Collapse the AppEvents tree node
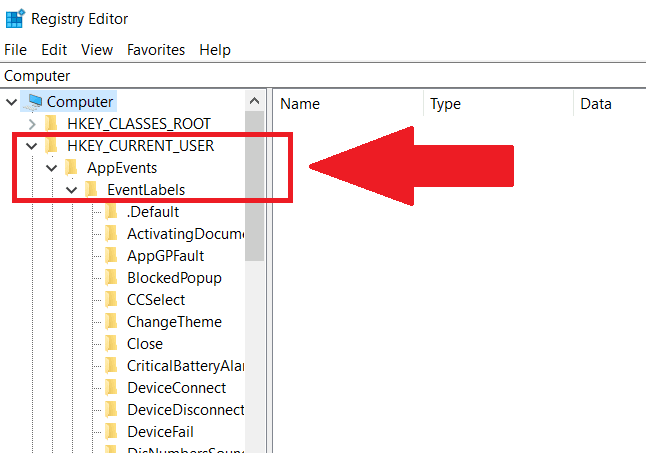Viewport: 646px width, 453px height. [51, 168]
